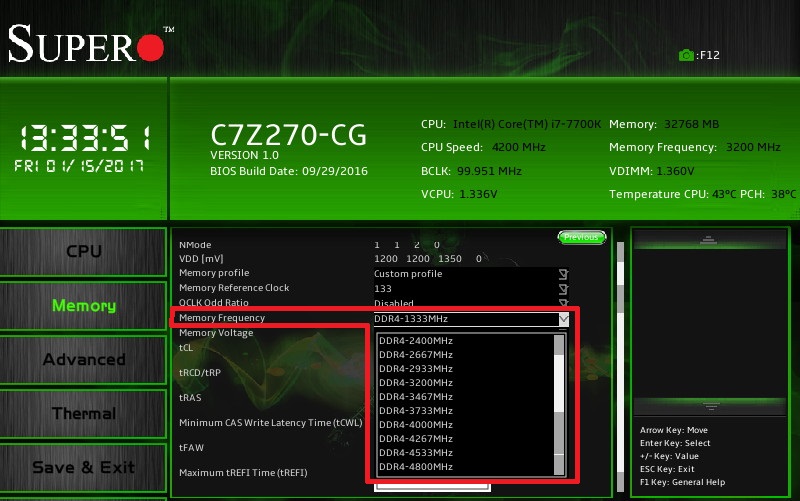Click the system clock time display
Screen dimensions: 800x501
(85, 138)
